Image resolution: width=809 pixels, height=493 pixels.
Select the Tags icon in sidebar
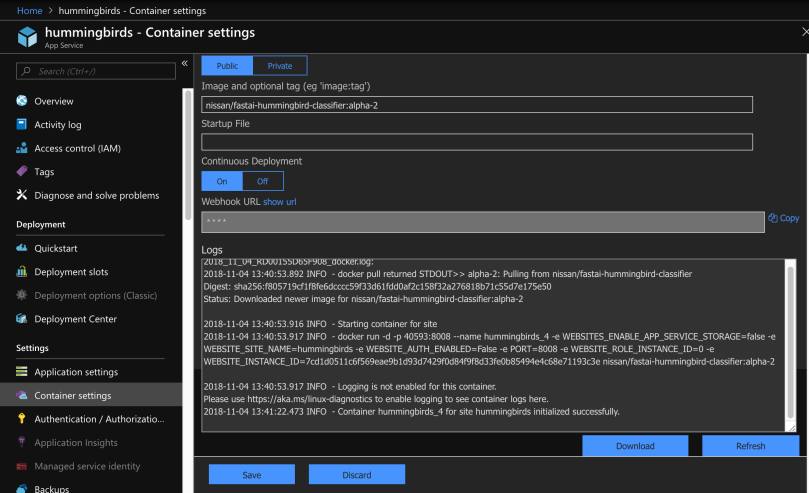(x=22, y=172)
